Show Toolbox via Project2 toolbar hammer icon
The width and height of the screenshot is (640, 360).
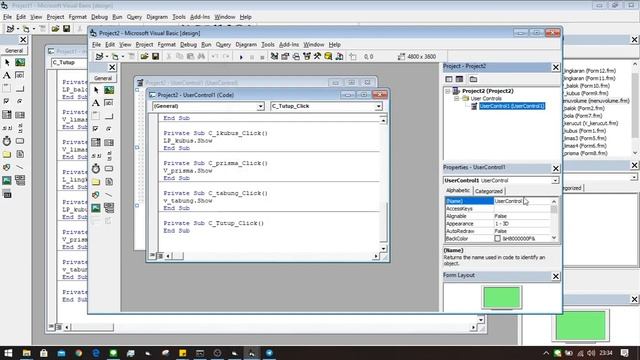317,56
